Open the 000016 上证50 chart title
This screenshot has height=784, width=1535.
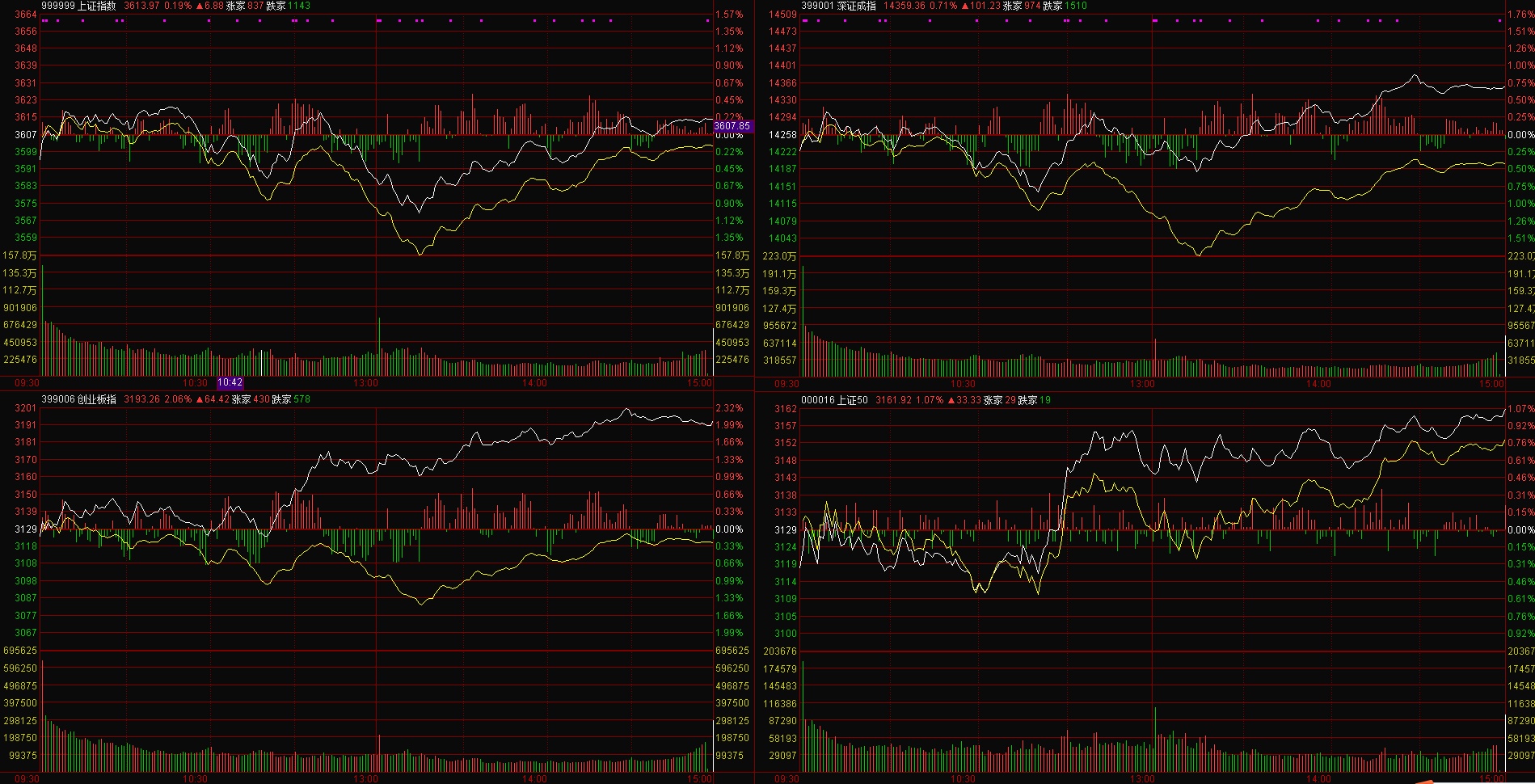tap(834, 400)
